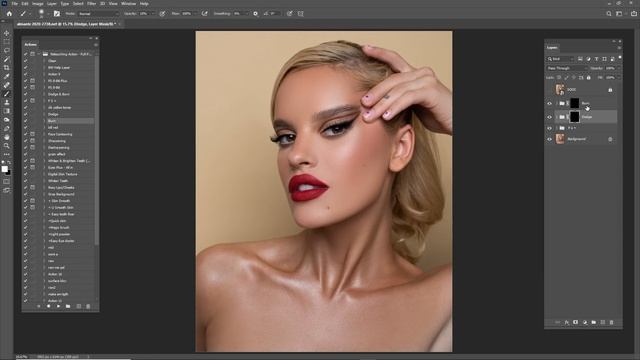
Task: Open the Layer menu
Action: point(52,4)
